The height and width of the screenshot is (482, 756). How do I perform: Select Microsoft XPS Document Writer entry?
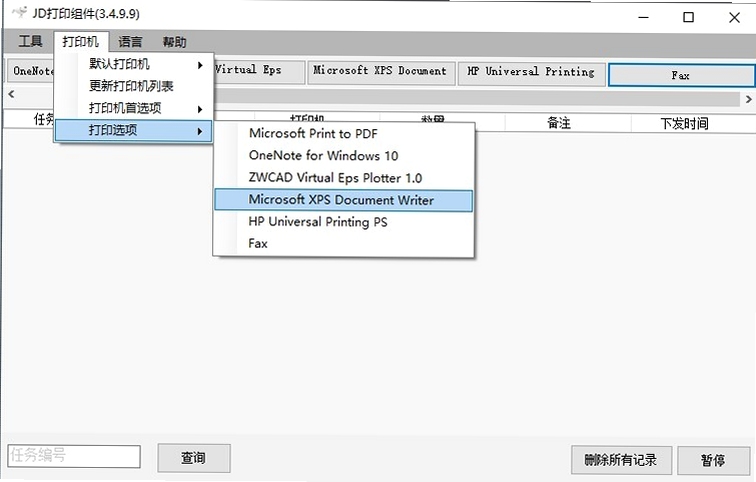(343, 200)
